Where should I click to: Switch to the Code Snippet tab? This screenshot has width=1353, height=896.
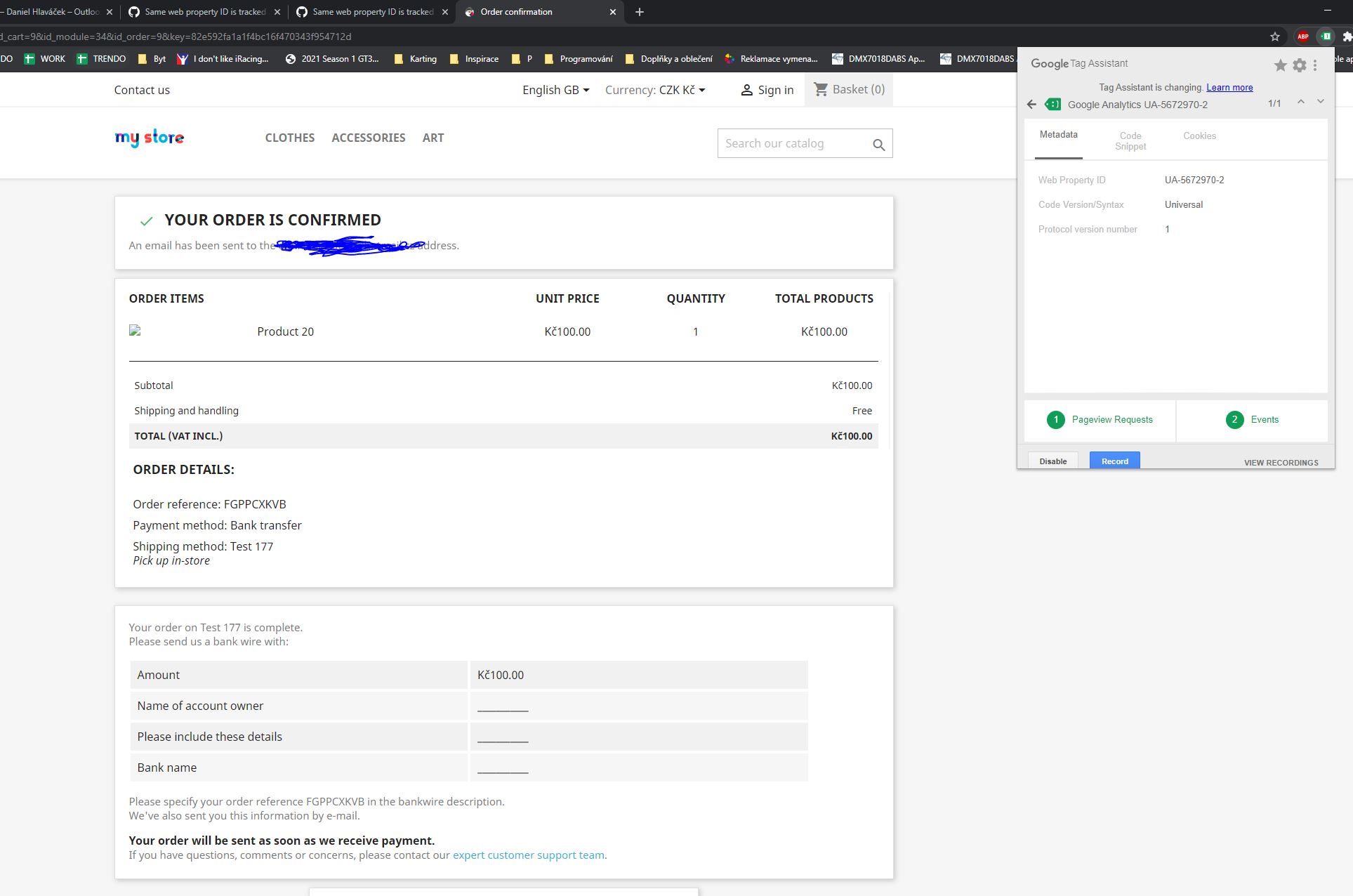(x=1130, y=141)
